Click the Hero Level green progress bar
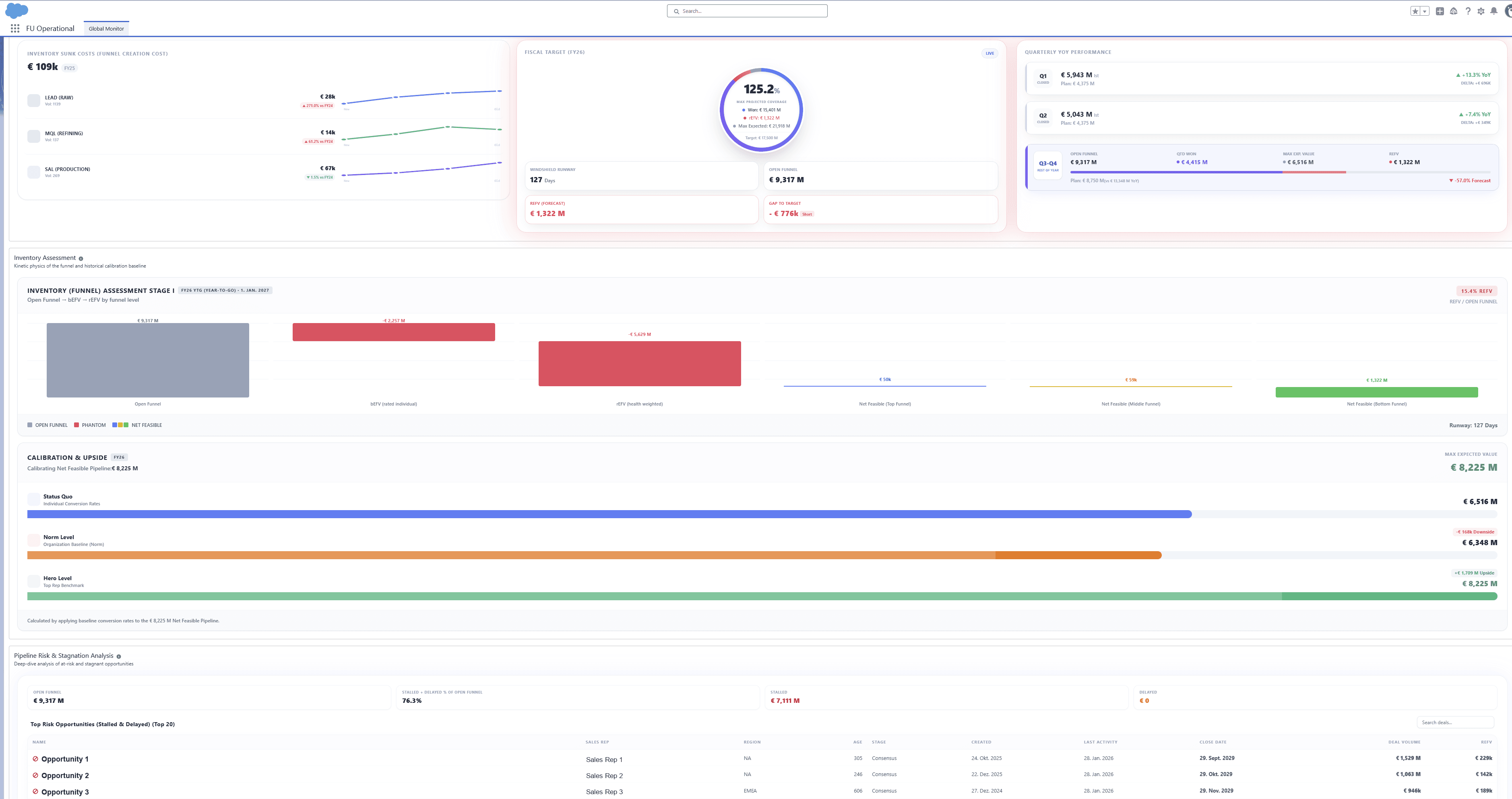1512x799 pixels. [x=762, y=597]
